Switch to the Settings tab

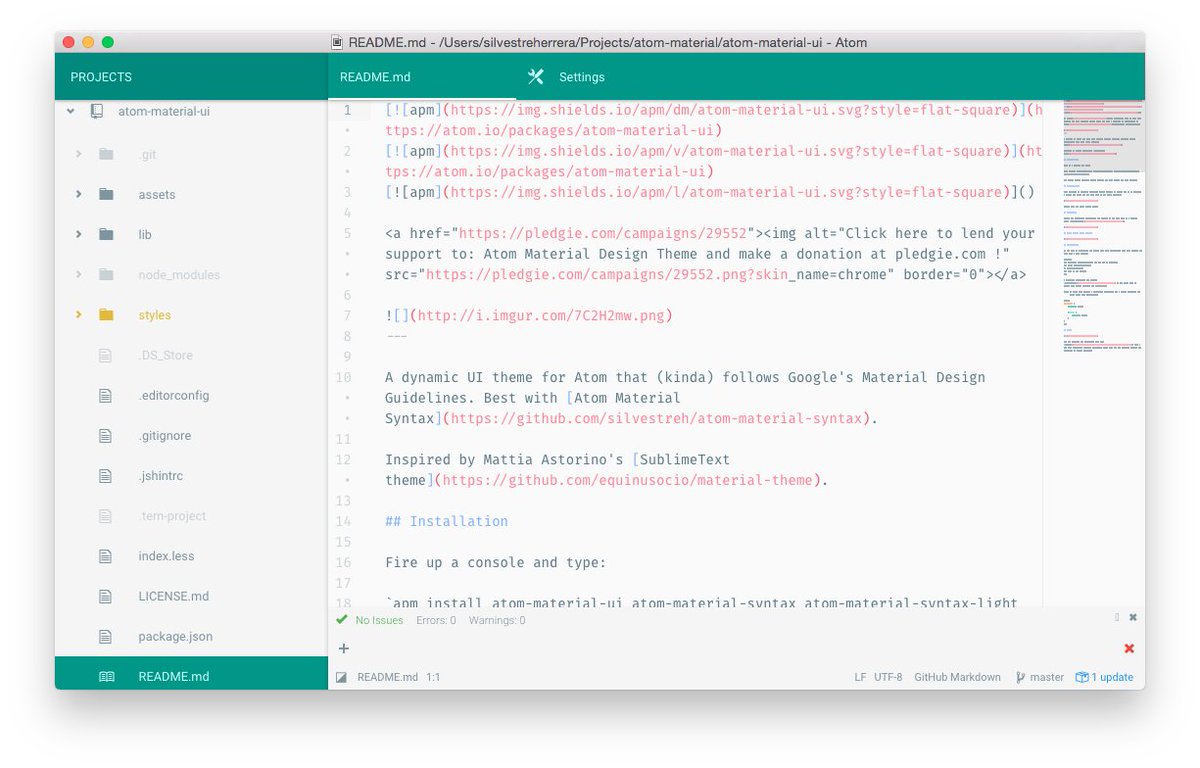pyautogui.click(x=581, y=77)
